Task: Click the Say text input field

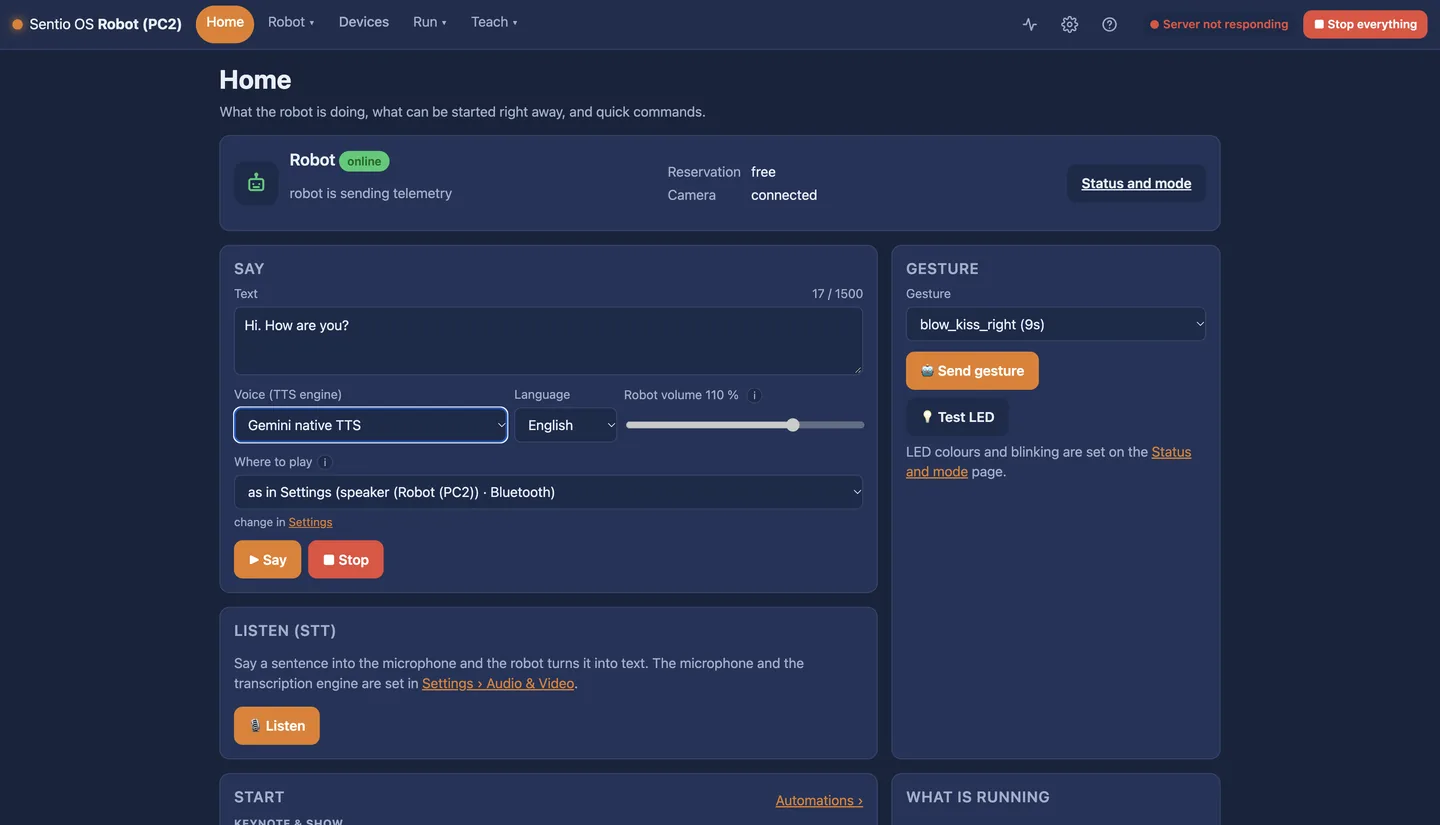Action: pyautogui.click(x=548, y=341)
